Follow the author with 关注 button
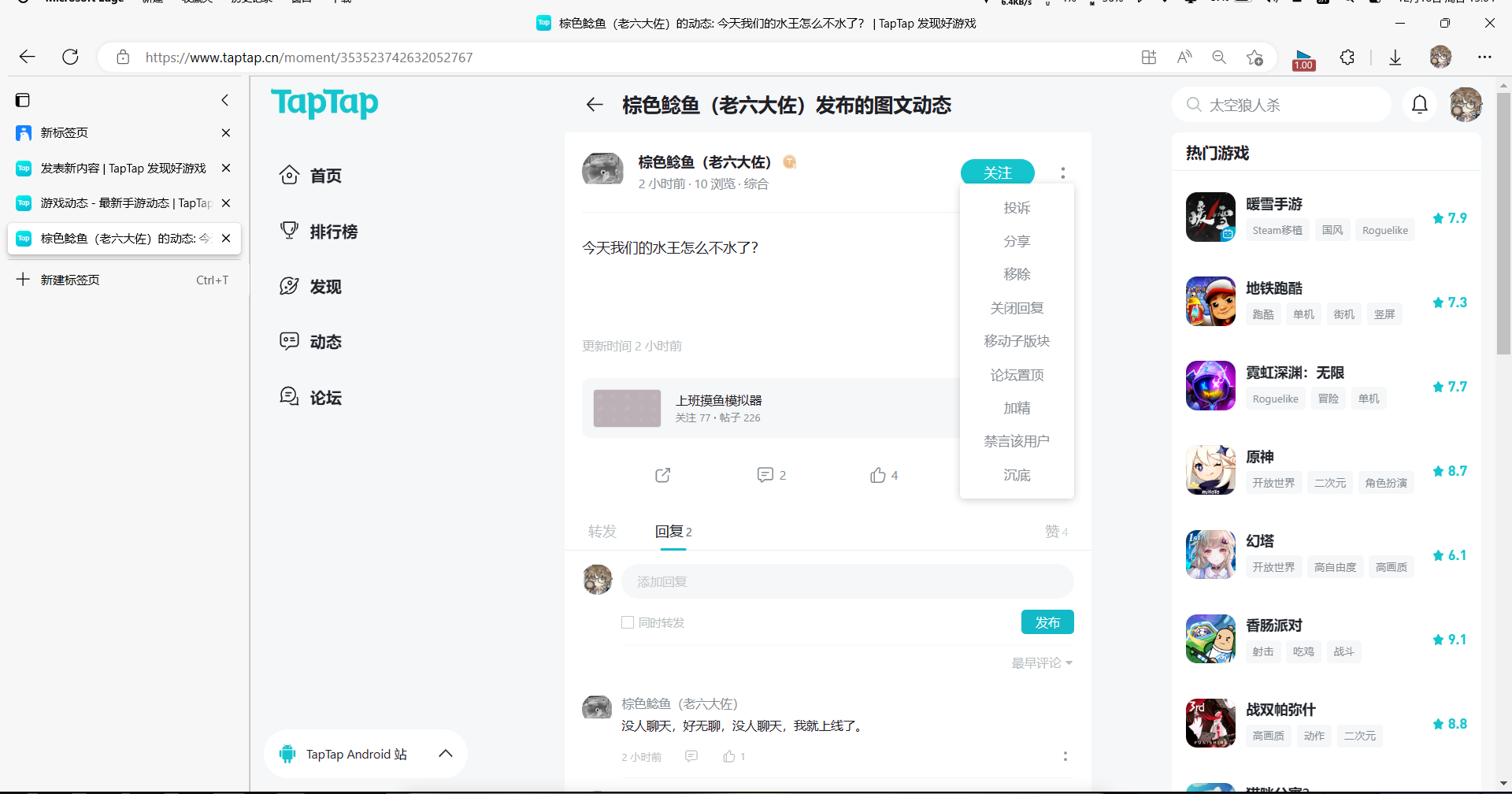The image size is (1512, 794). (x=997, y=173)
